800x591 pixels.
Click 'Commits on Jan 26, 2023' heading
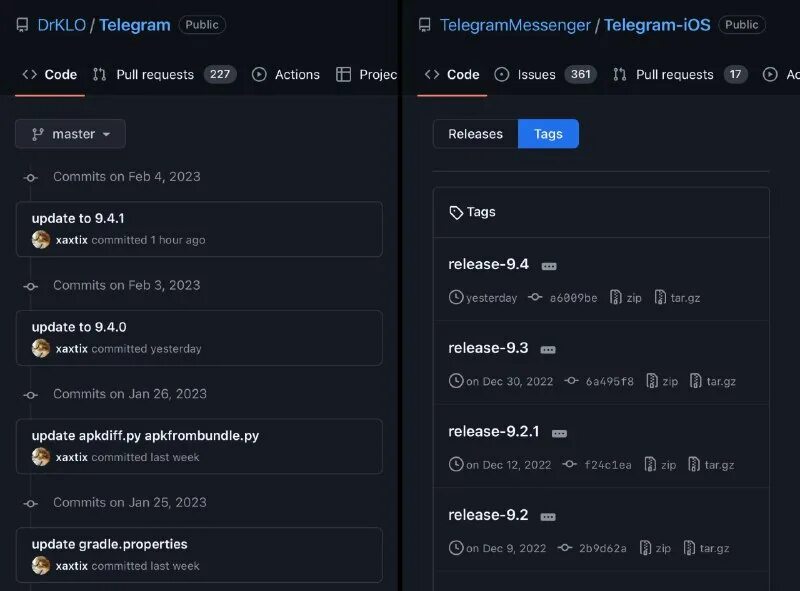pyautogui.click(x=130, y=394)
